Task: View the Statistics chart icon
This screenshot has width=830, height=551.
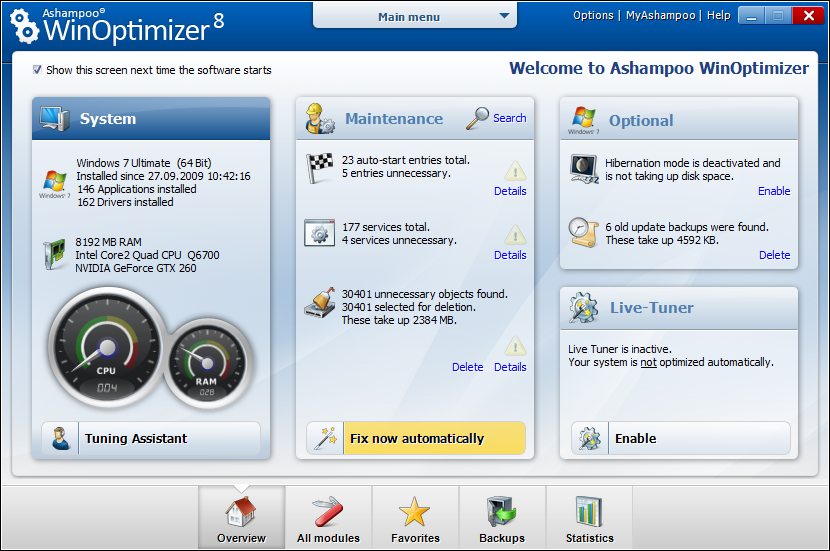Action: [589, 511]
